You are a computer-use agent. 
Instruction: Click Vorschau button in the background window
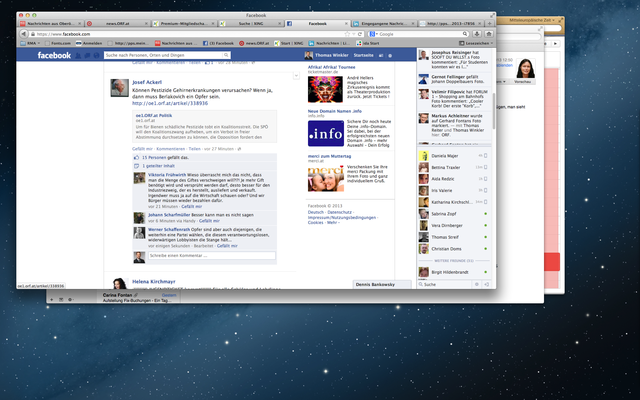click(522, 82)
